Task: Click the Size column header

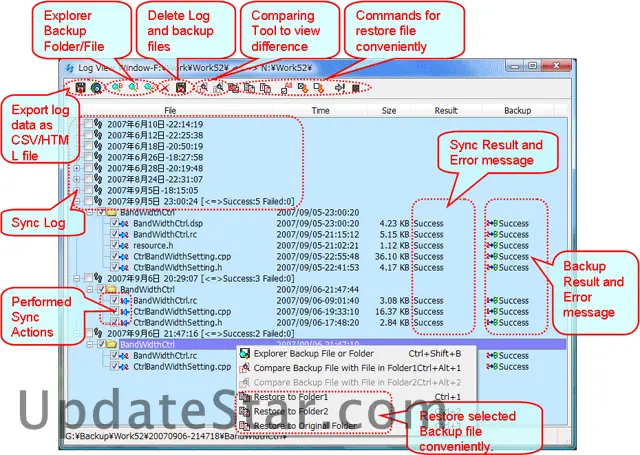Action: click(389, 111)
